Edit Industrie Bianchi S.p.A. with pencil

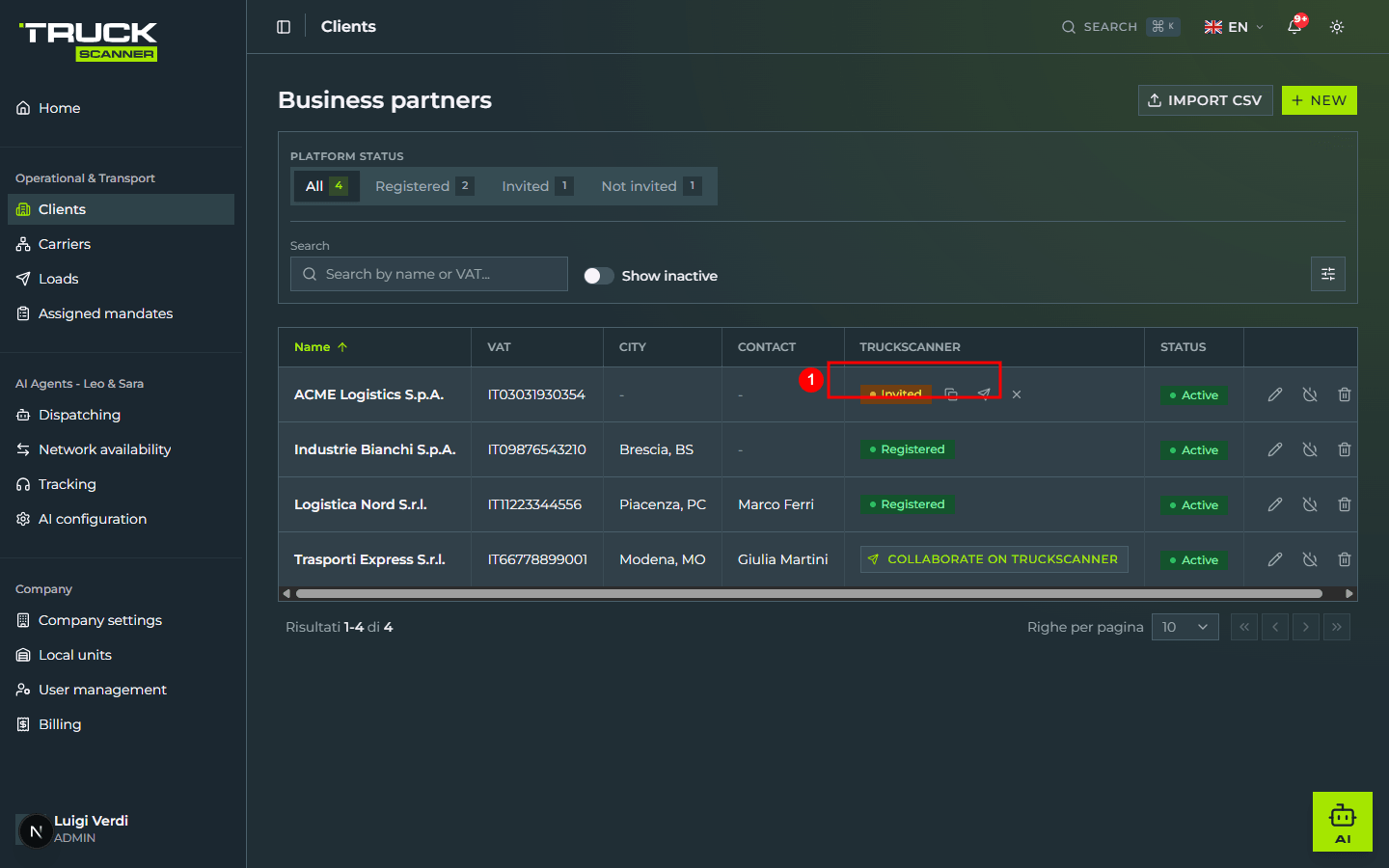coord(1275,449)
